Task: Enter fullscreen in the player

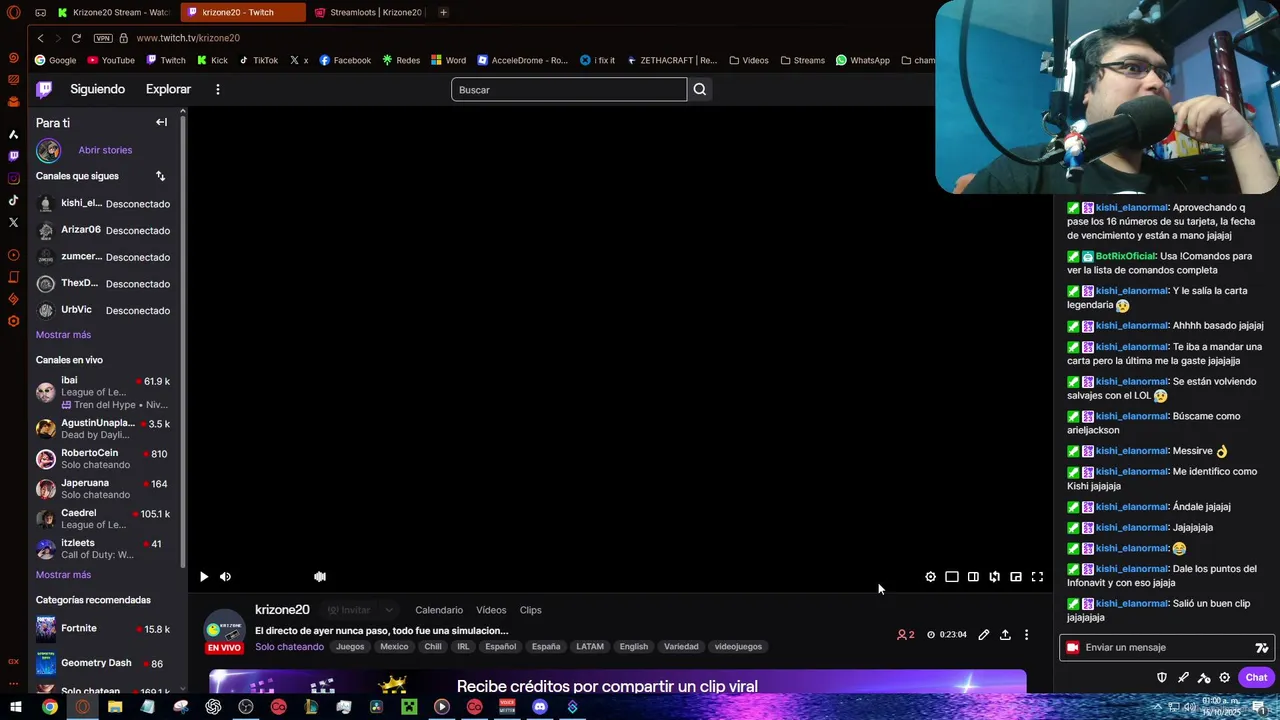Action: click(1037, 577)
